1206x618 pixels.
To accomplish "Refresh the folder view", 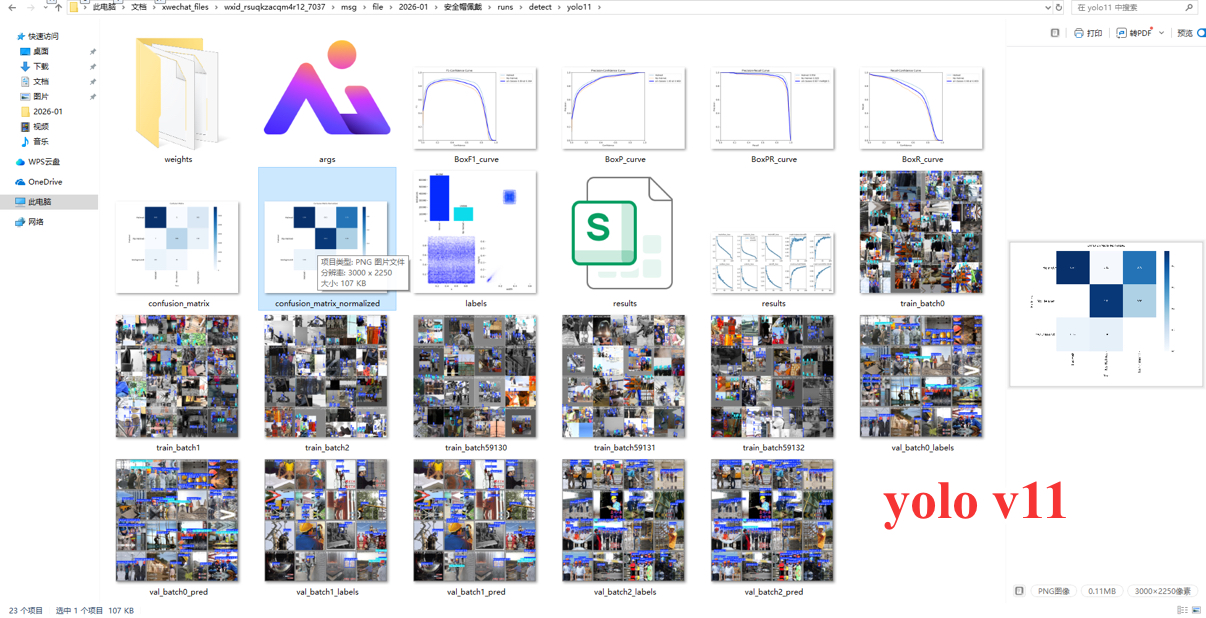I will click(1059, 7).
